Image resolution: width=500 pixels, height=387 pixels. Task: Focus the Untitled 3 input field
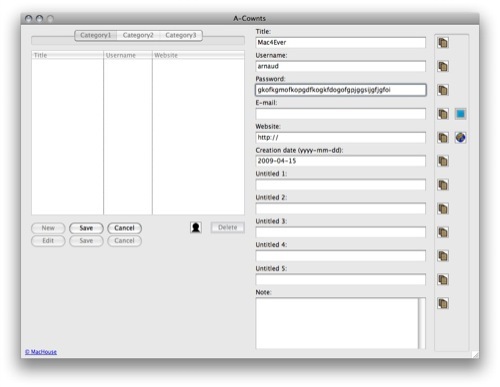tap(341, 232)
